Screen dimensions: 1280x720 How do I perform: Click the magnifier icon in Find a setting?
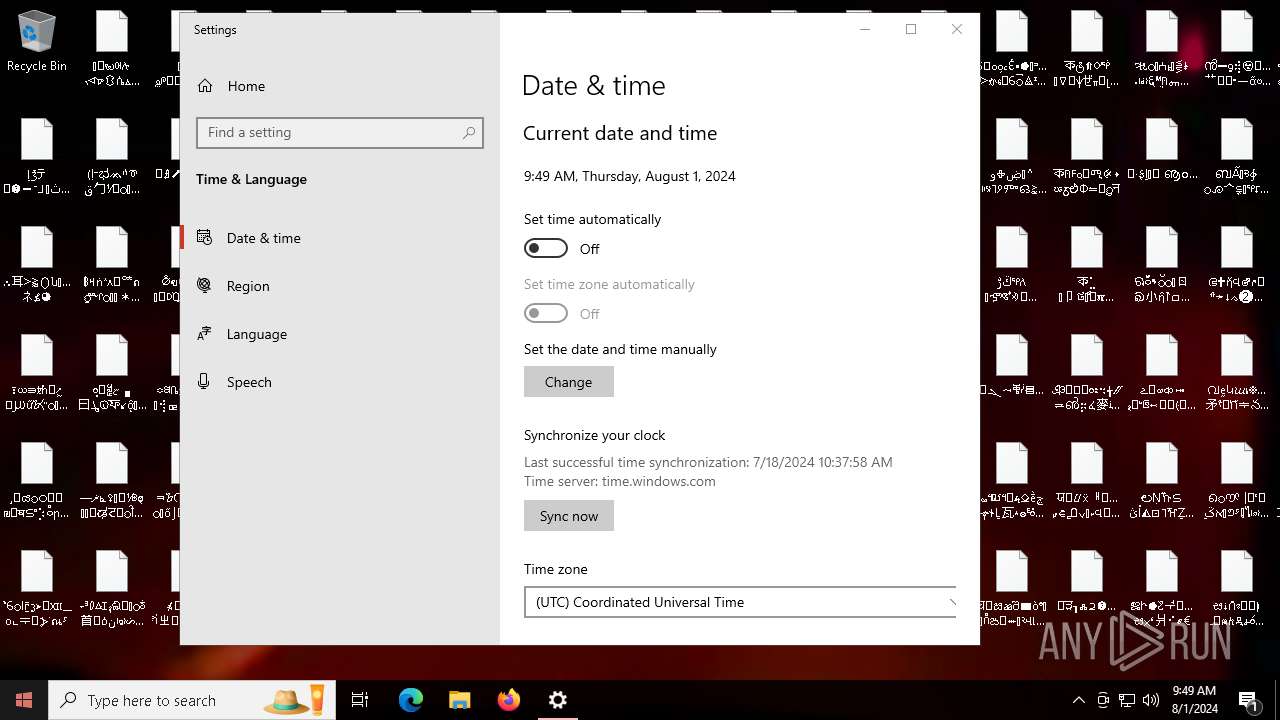[469, 133]
